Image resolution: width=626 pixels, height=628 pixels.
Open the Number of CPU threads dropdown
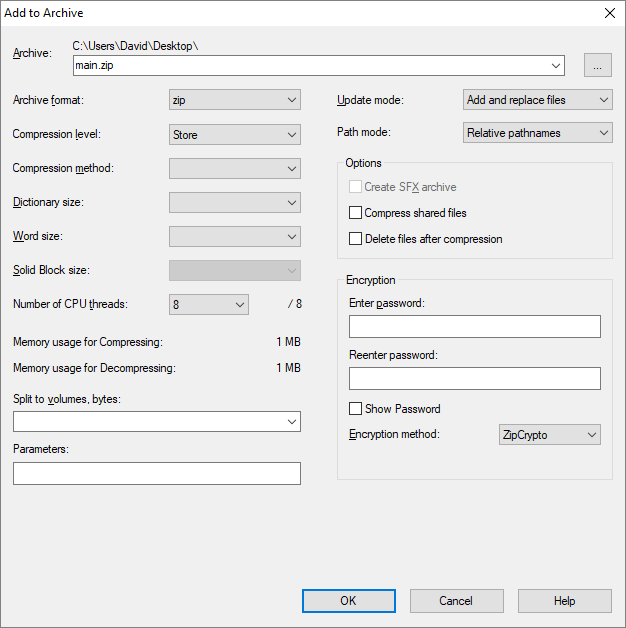click(209, 304)
